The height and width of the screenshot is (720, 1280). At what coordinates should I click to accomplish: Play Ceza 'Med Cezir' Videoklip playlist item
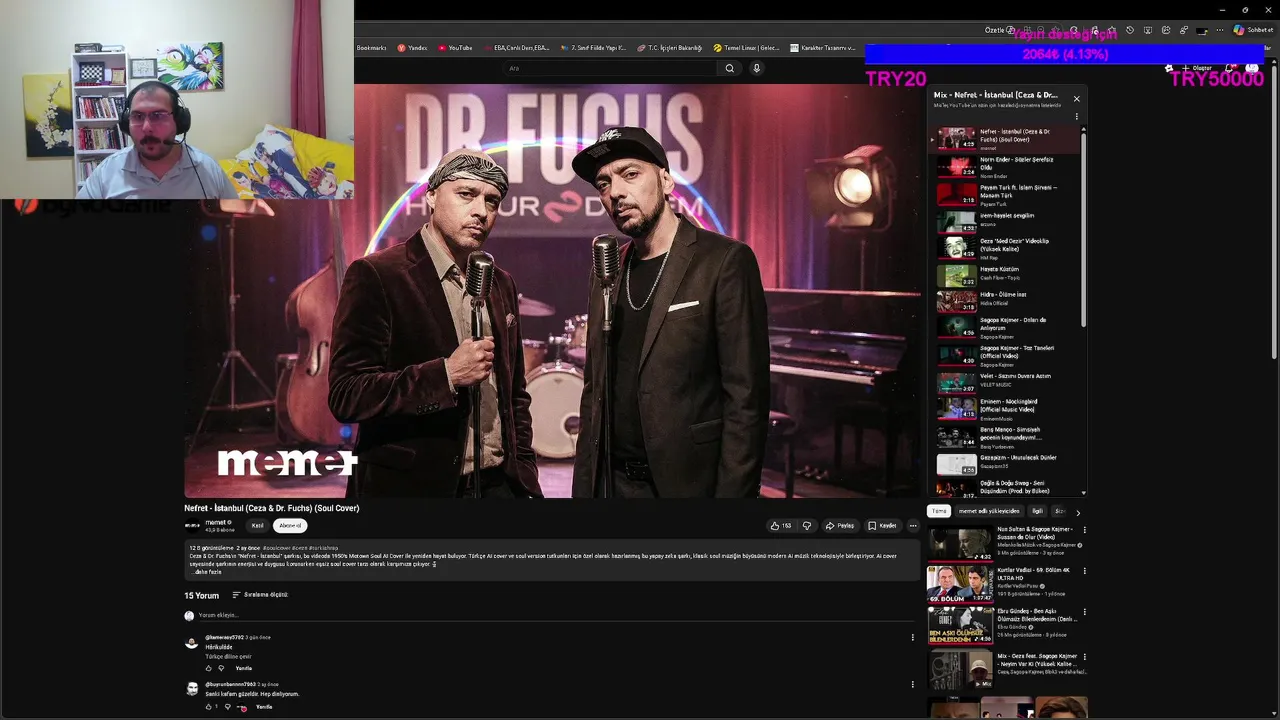click(1009, 248)
